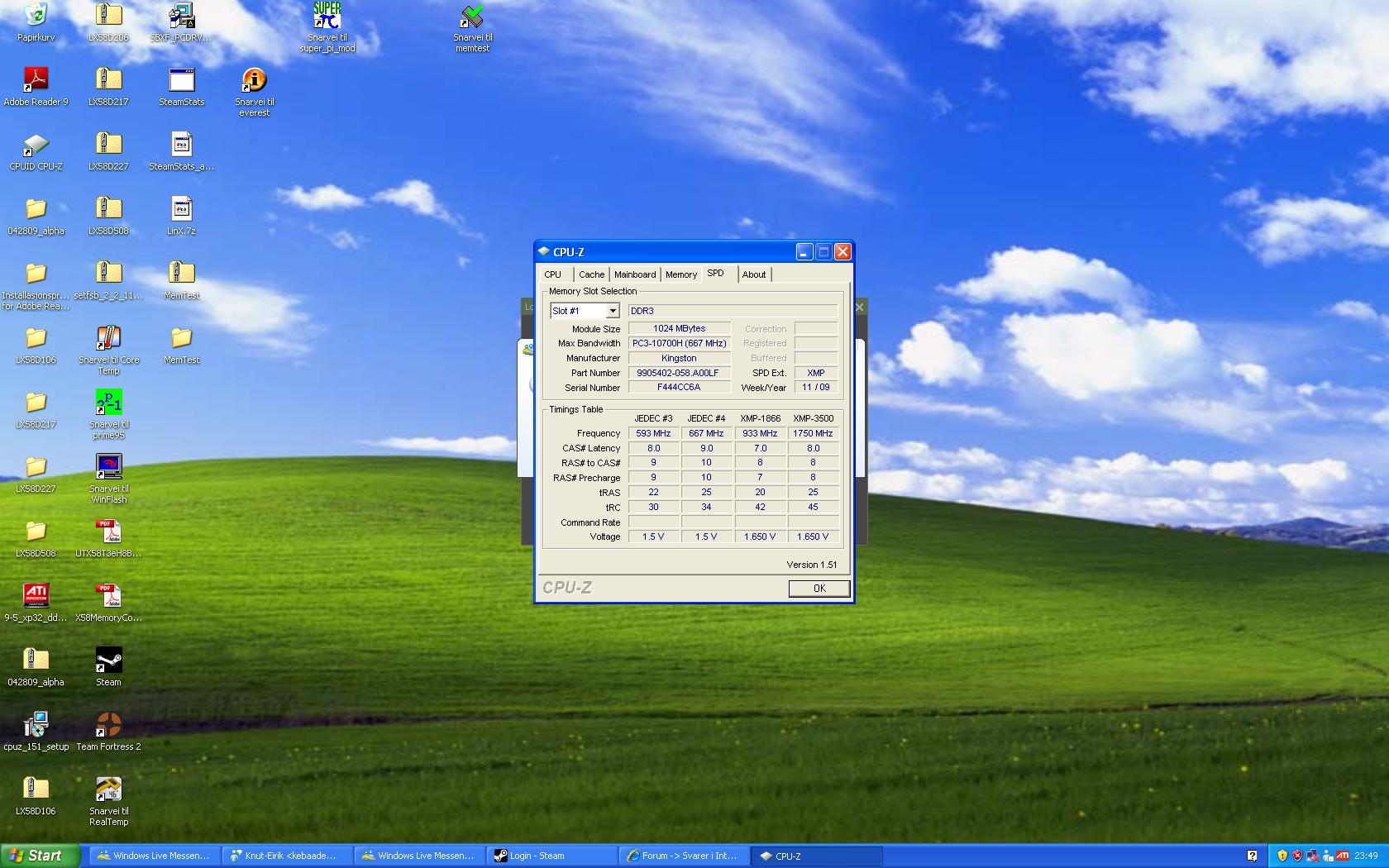1389x868 pixels.
Task: Switch to the Mainboard tab
Action: (x=635, y=274)
